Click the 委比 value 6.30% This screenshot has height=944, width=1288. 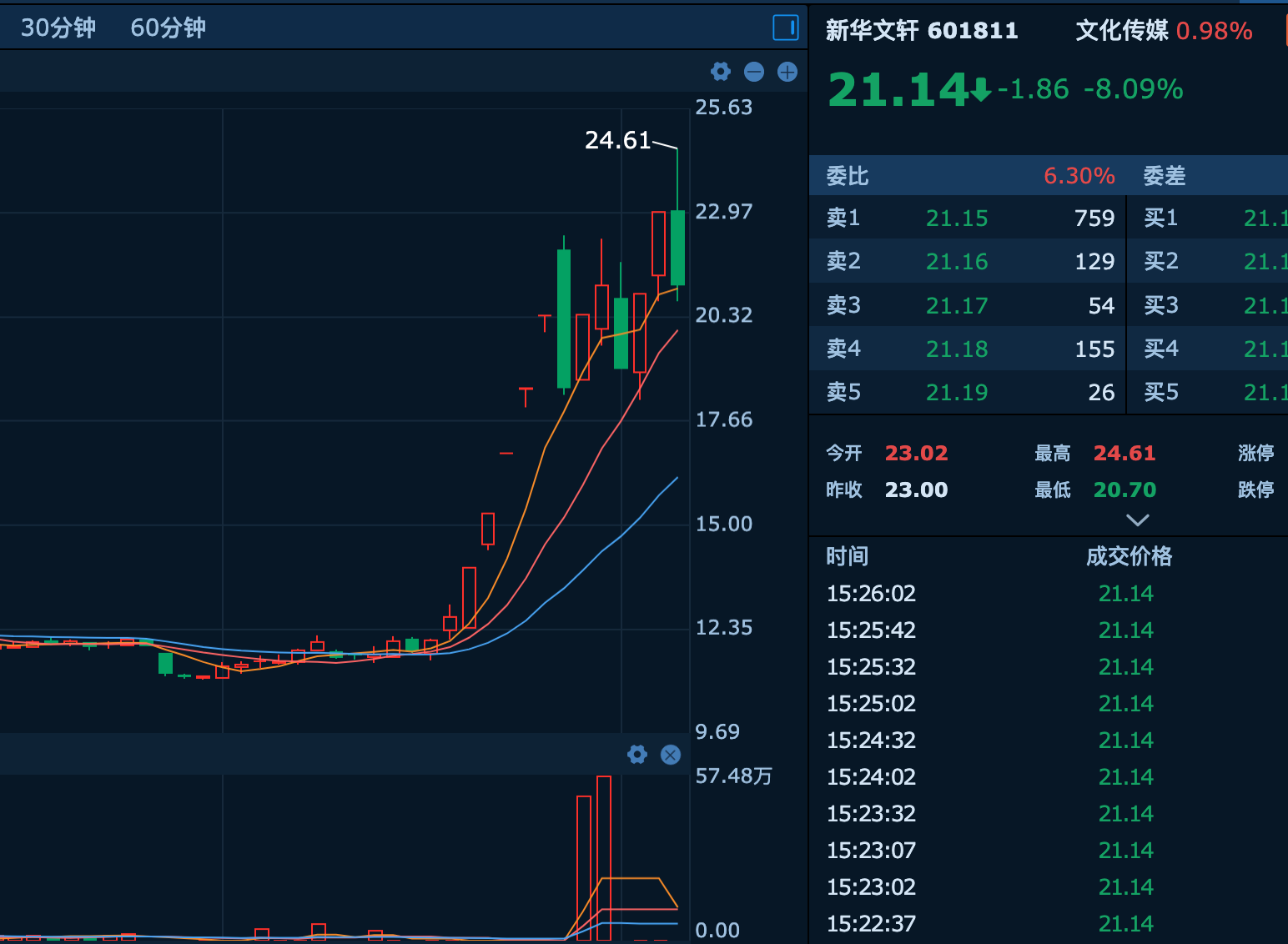click(x=1079, y=176)
